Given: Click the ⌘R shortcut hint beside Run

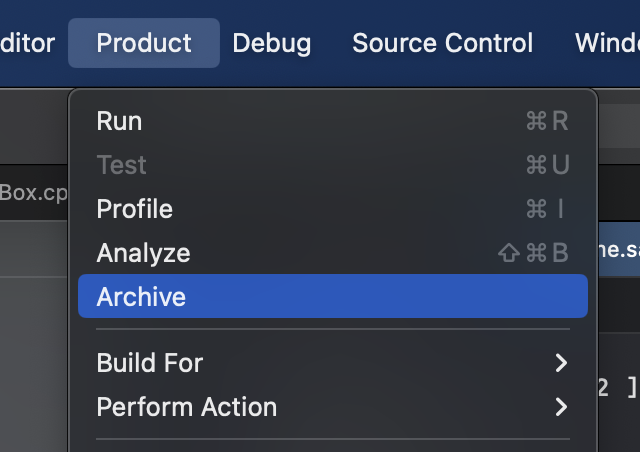Looking at the screenshot, I should tap(547, 121).
